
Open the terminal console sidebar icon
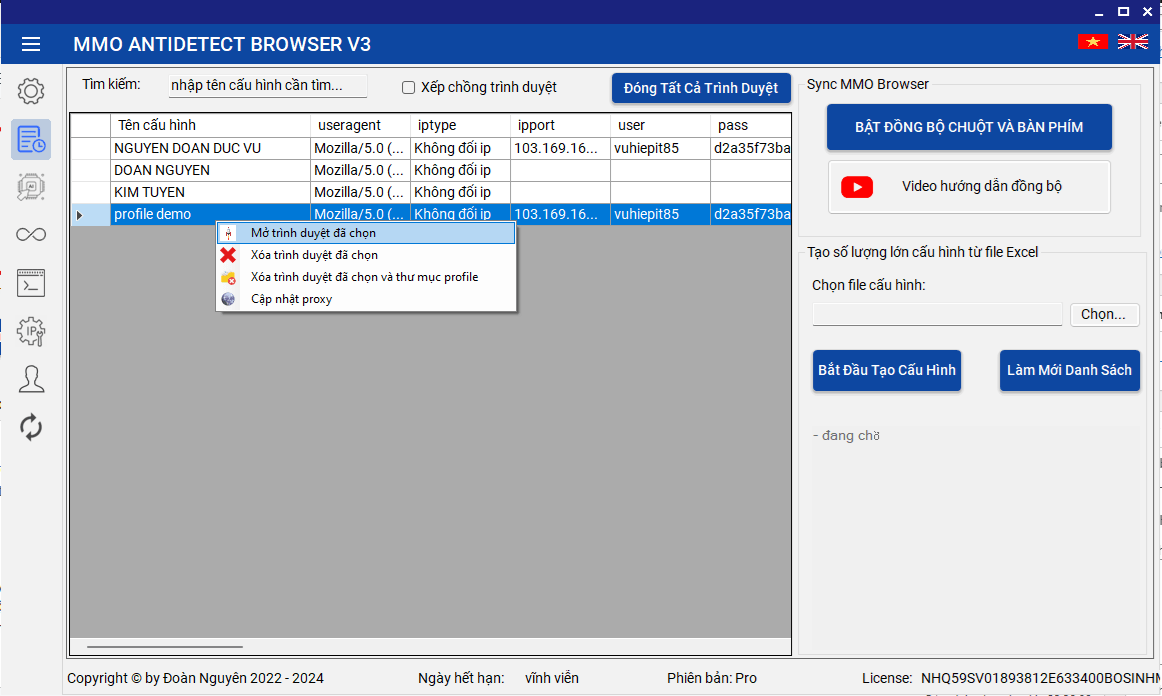pyautogui.click(x=31, y=283)
